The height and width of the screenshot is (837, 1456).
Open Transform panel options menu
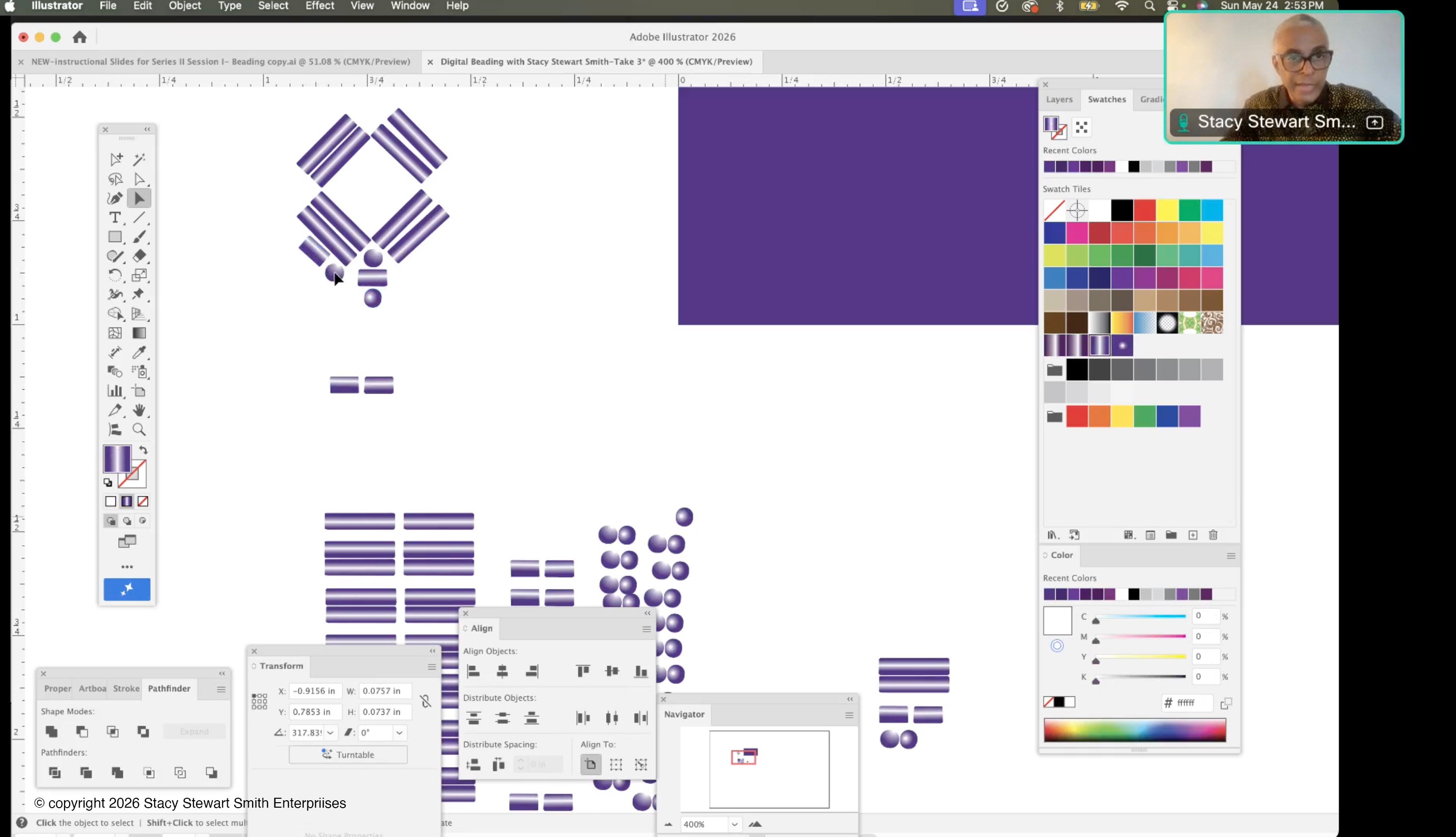point(432,667)
